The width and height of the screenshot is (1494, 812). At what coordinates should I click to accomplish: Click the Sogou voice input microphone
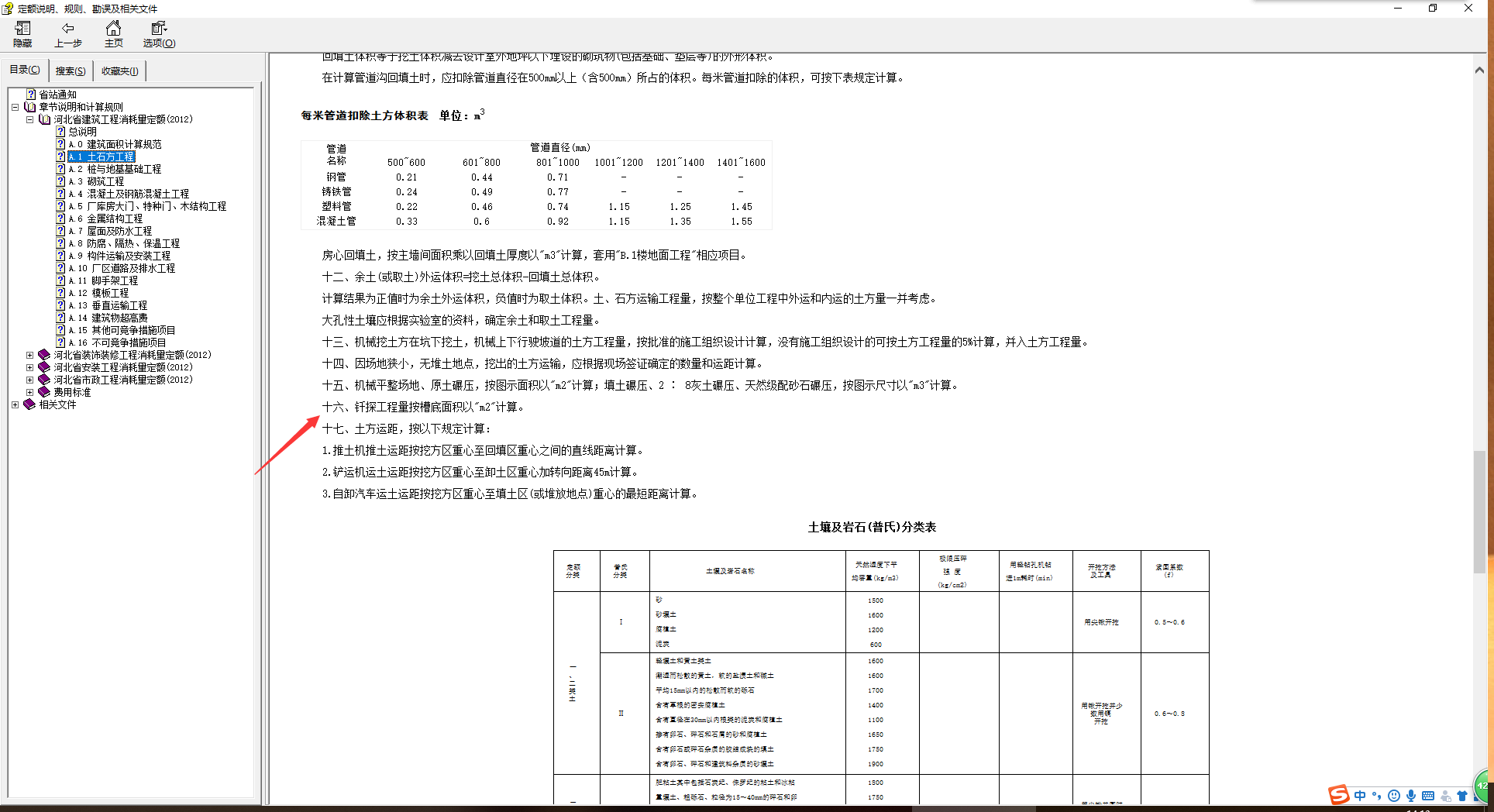pos(1411,796)
